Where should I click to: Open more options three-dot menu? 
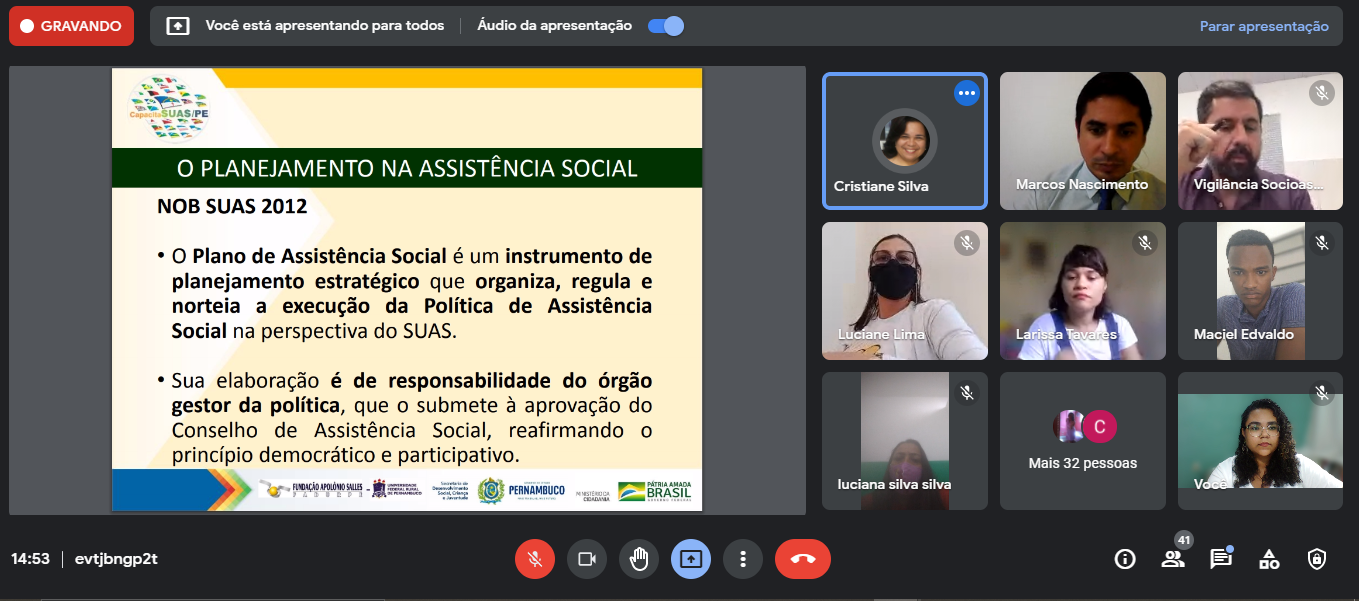[743, 559]
